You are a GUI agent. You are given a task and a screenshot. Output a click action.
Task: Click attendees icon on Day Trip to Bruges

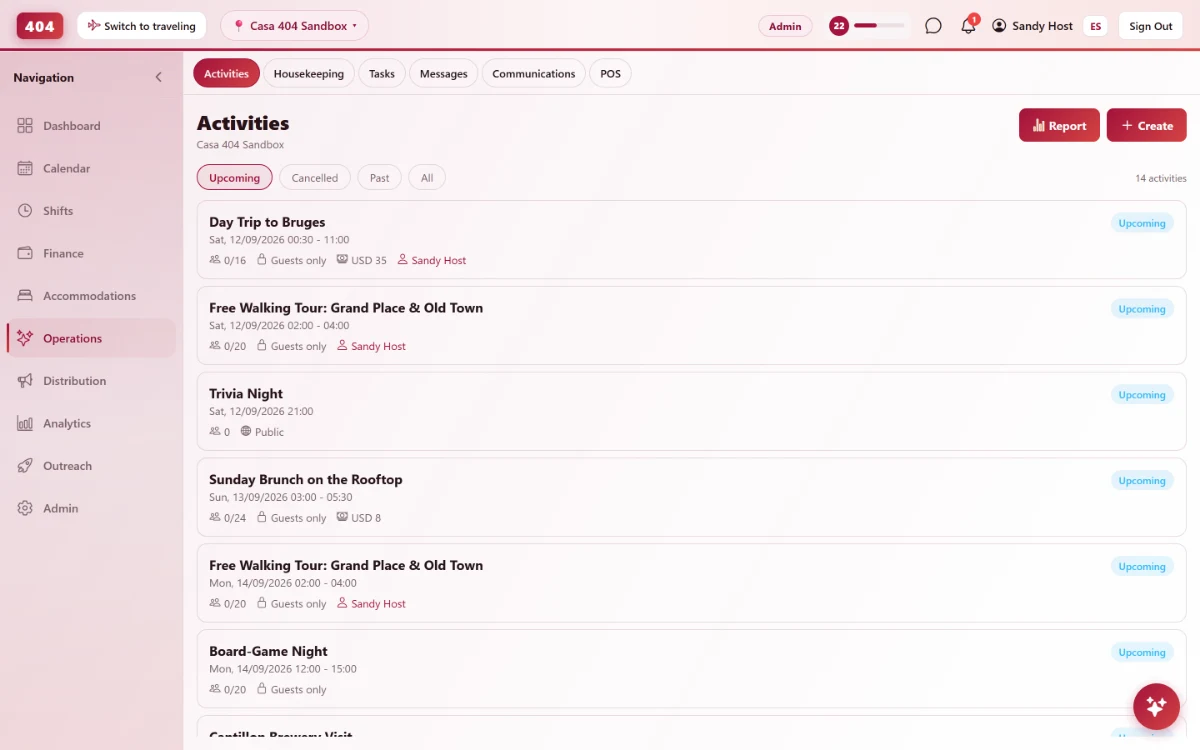click(215, 260)
